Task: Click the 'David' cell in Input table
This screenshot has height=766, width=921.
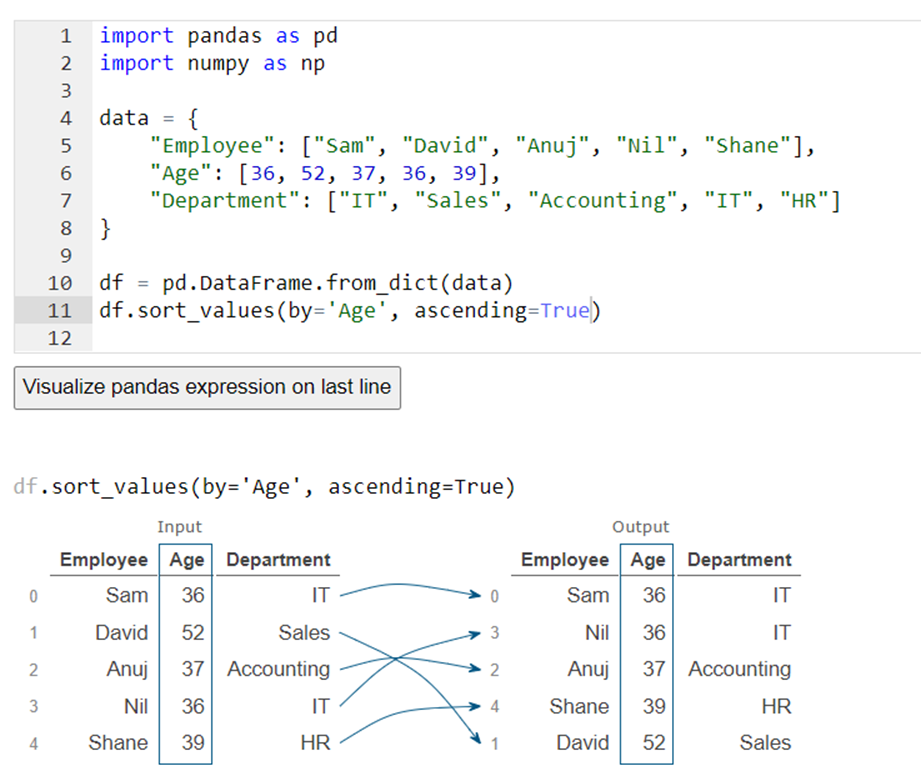Action: 121,633
